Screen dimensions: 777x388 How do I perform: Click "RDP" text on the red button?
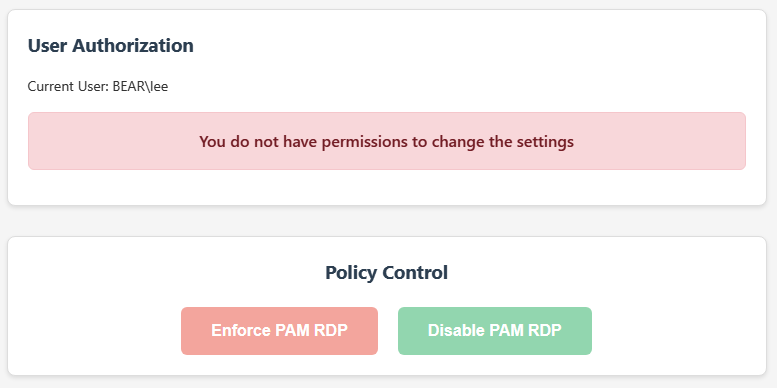[x=332, y=331]
